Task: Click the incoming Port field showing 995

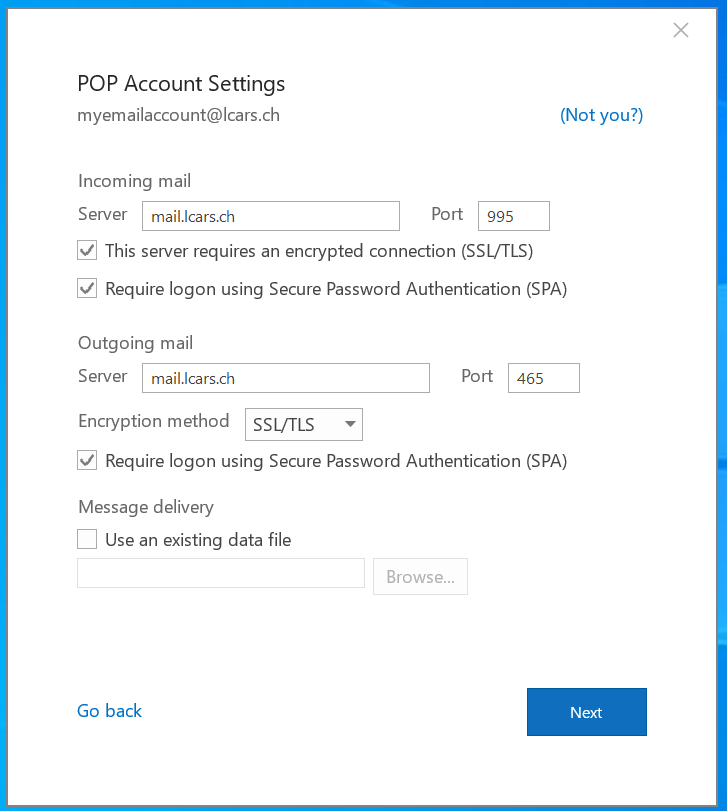Action: [x=514, y=216]
